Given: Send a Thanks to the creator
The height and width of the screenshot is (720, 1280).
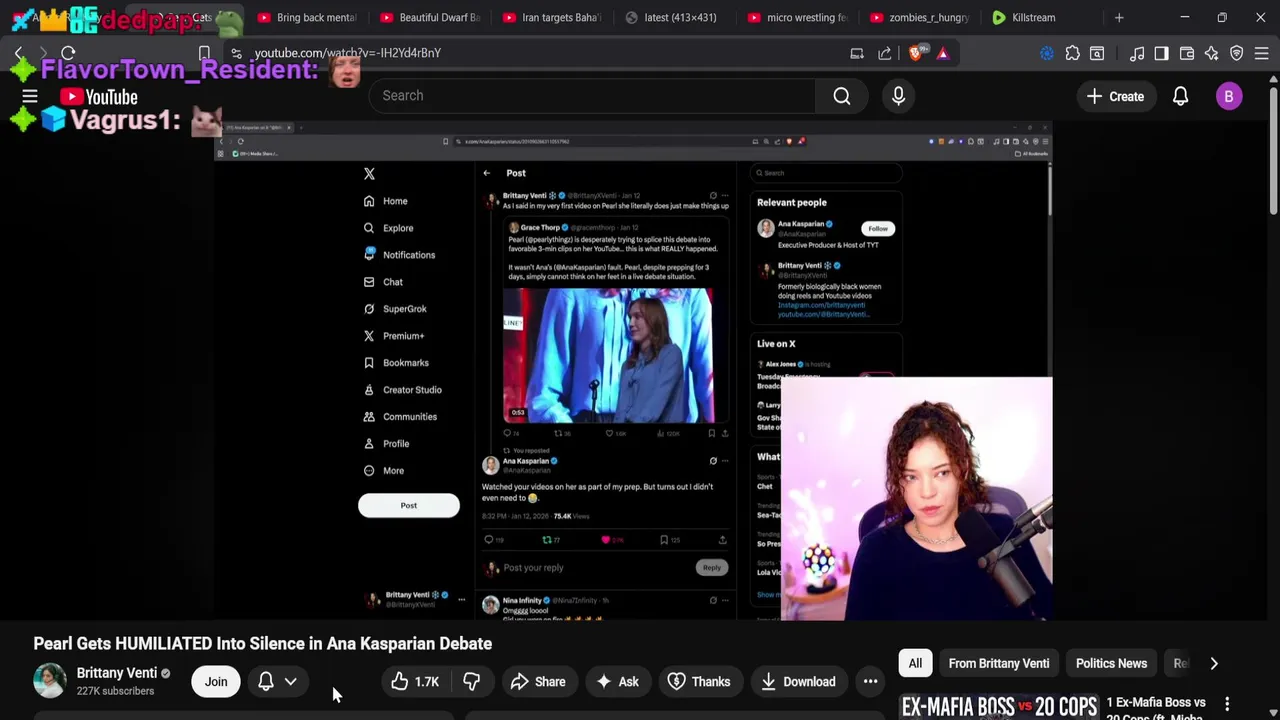Looking at the screenshot, I should point(699,682).
